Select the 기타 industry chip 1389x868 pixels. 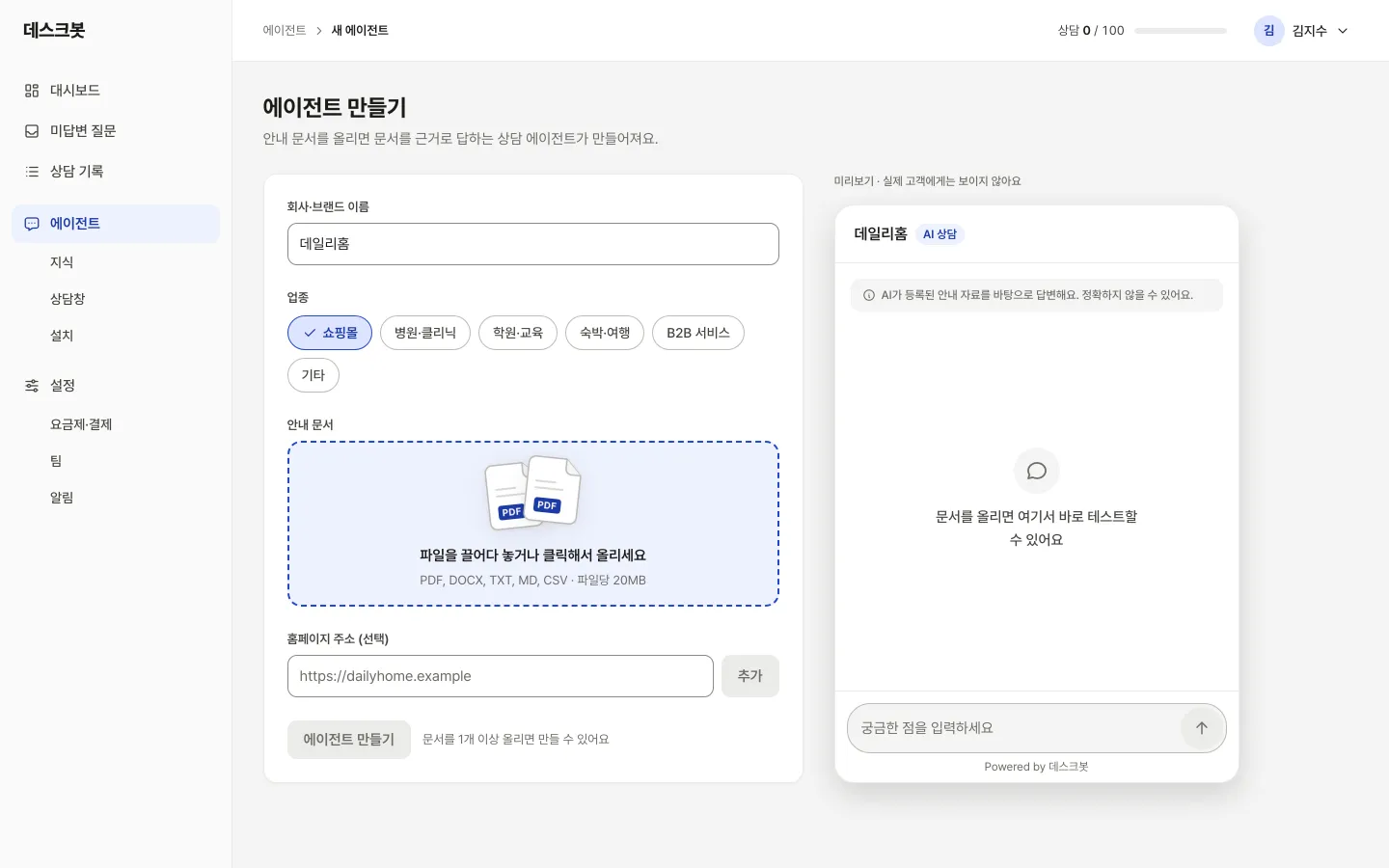coord(313,375)
